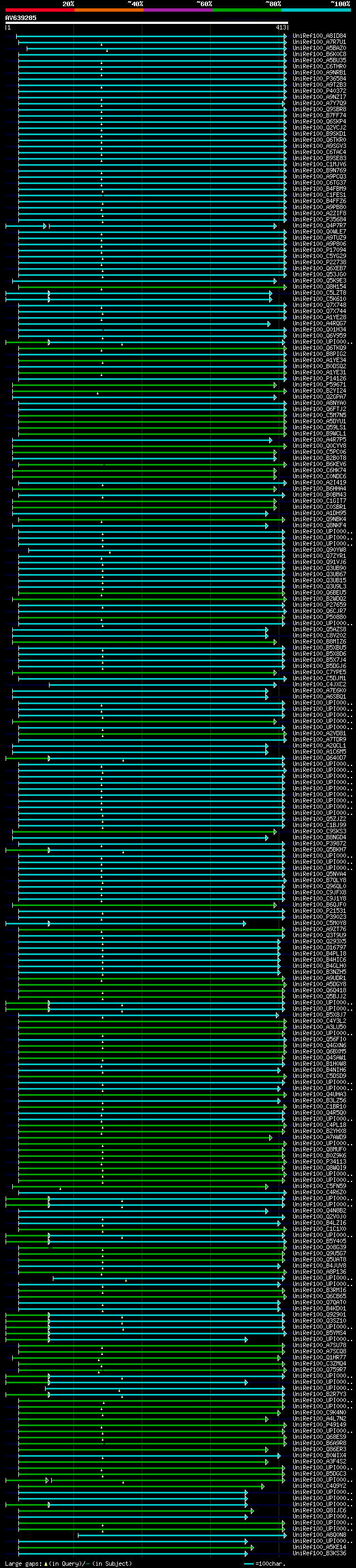
Task: Select UniRef100_P59671 label
Action: pyautogui.click(x=319, y=385)
